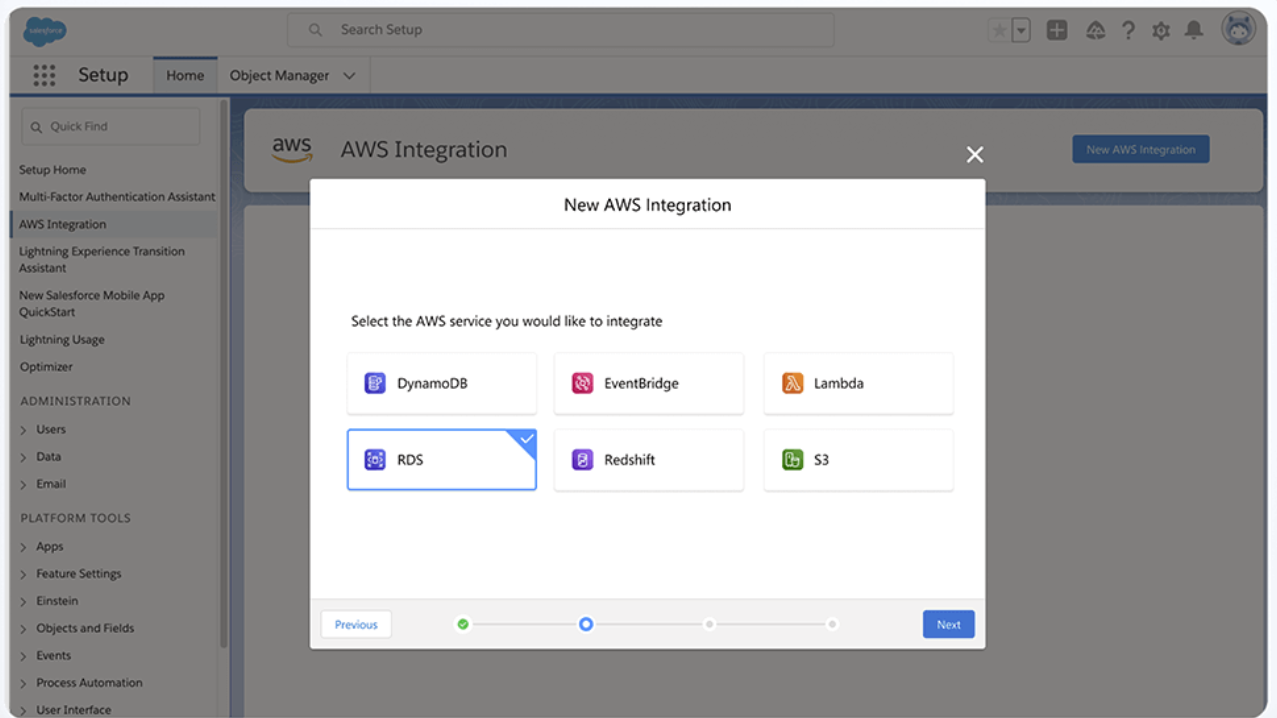Open notifications via the bell icon
The height and width of the screenshot is (718, 1277).
(1194, 30)
